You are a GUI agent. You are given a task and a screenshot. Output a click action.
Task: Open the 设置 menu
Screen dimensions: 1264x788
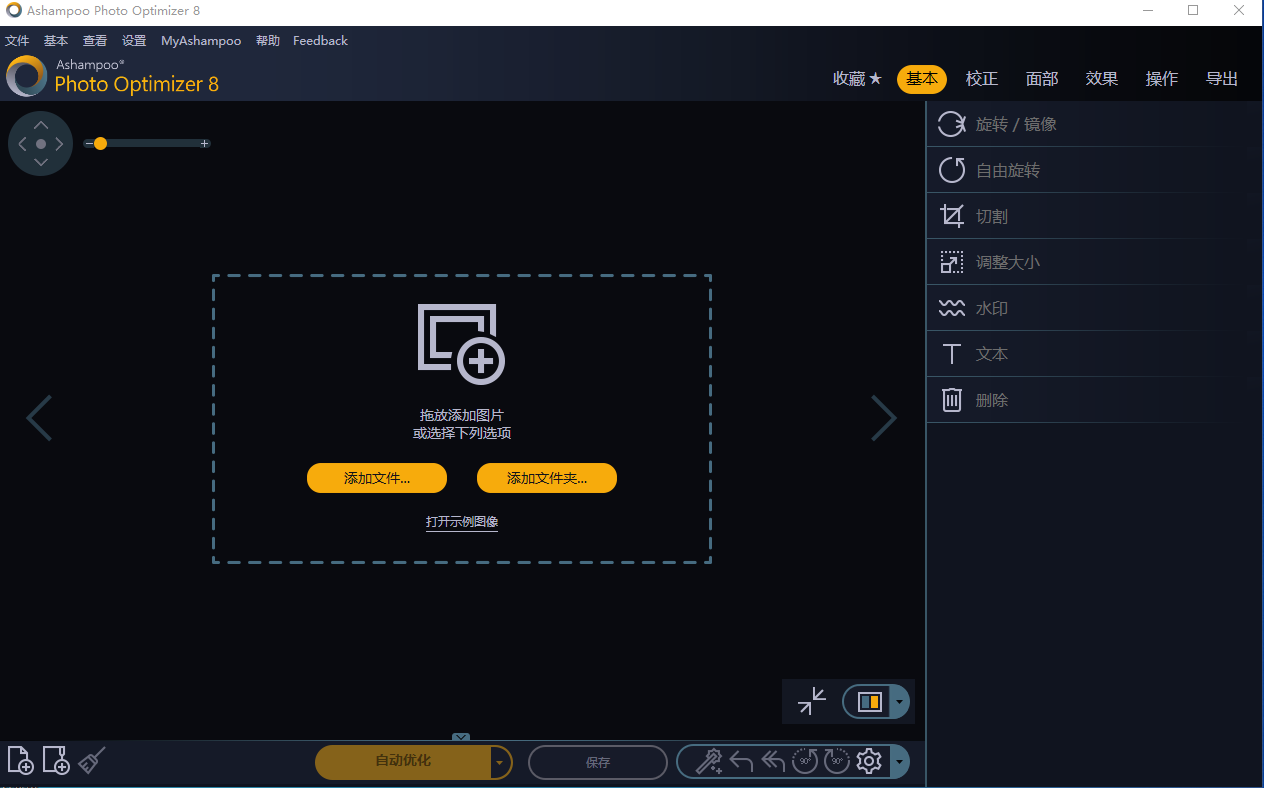[134, 41]
